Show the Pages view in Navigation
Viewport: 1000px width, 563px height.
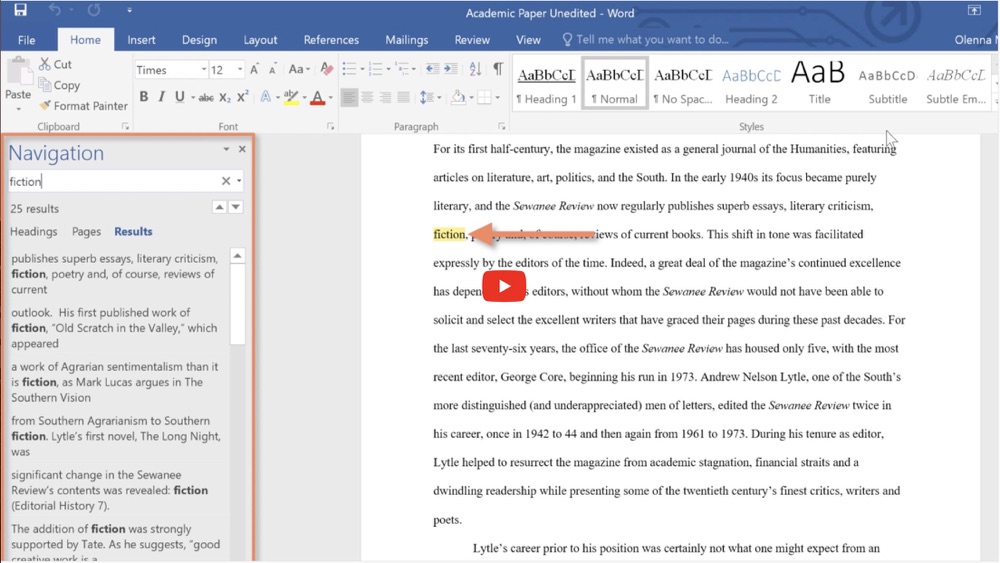(86, 231)
